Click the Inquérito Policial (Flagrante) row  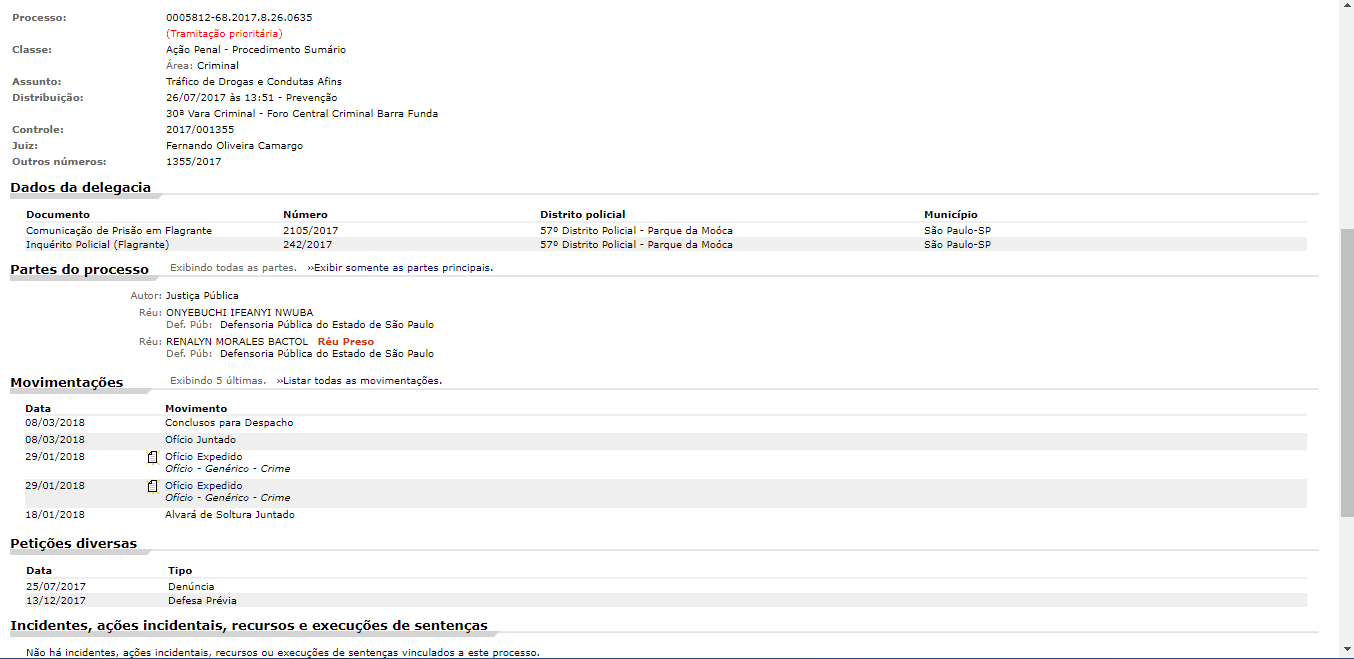(x=98, y=245)
